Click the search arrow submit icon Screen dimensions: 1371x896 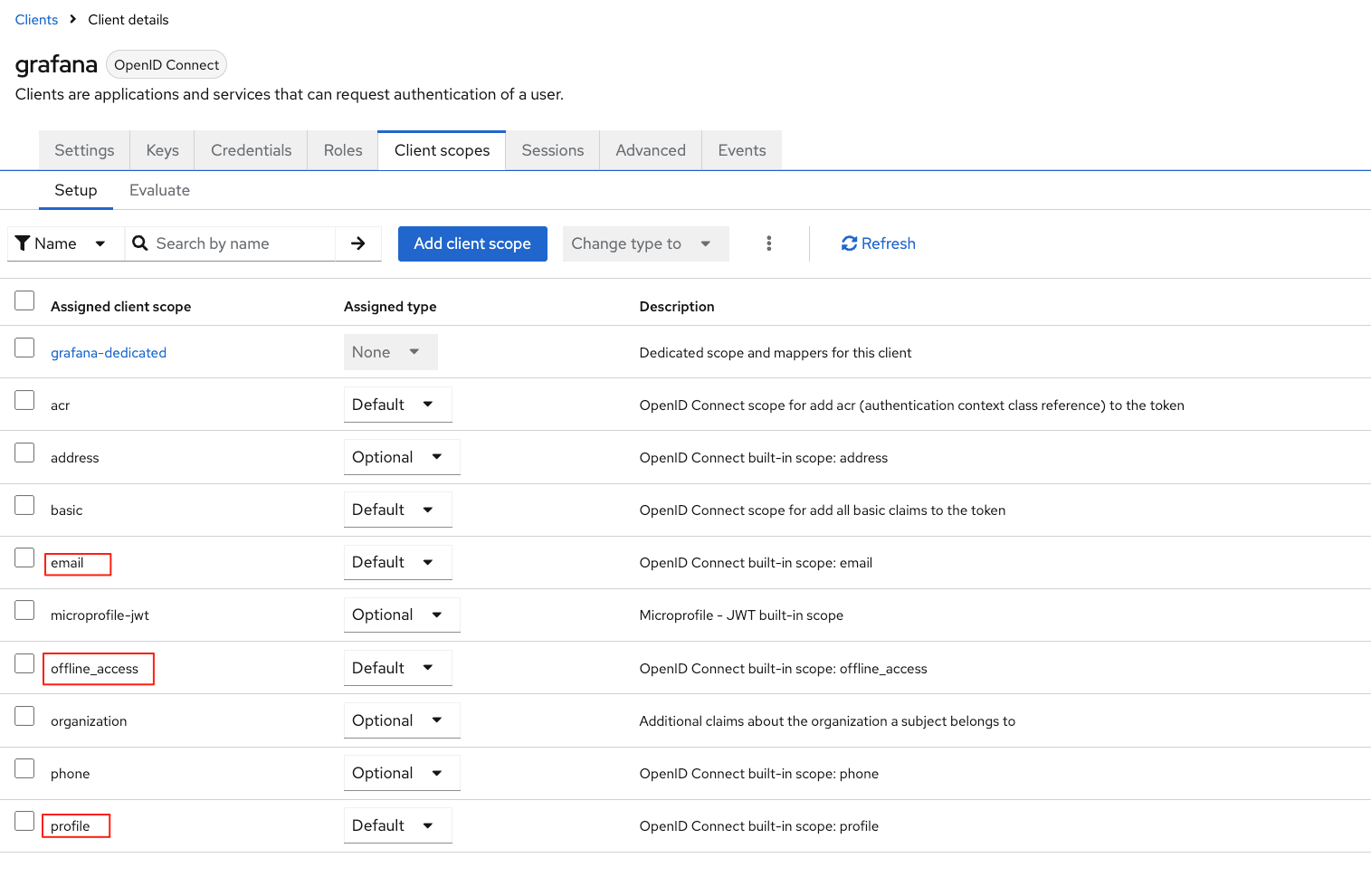358,243
